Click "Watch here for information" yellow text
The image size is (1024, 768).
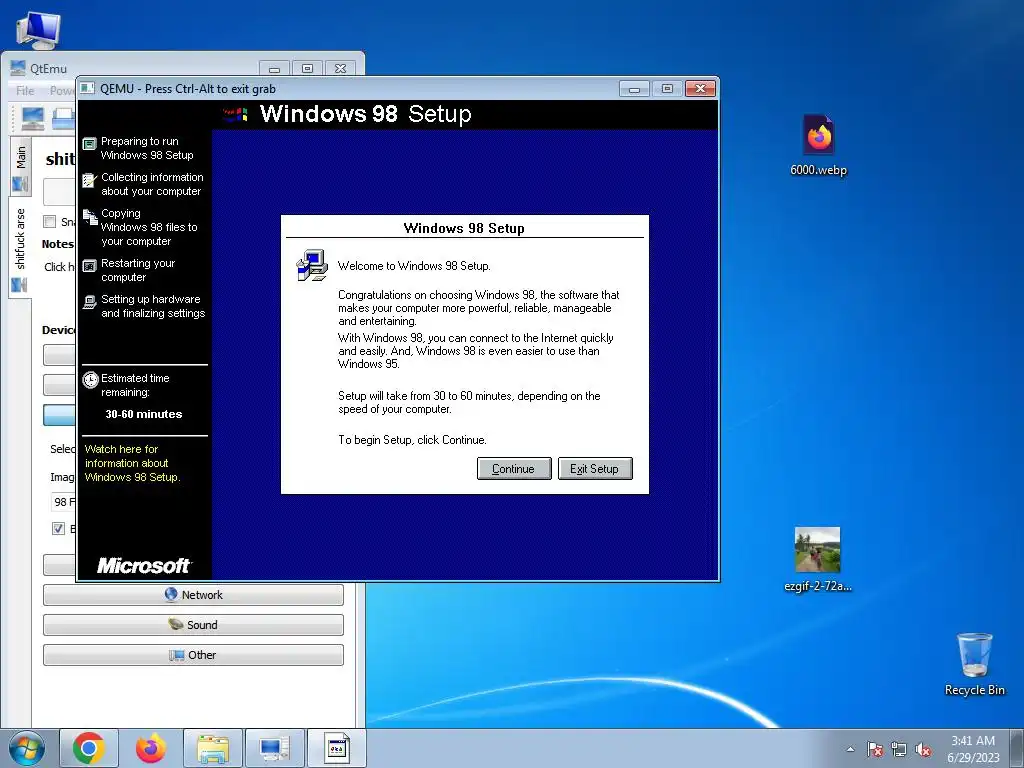pyautogui.click(x=133, y=463)
